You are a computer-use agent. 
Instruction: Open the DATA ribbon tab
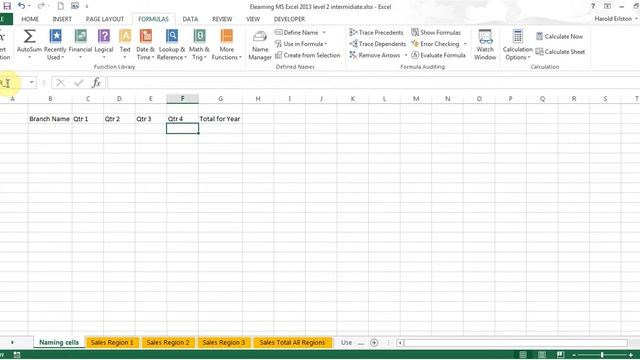coord(190,19)
